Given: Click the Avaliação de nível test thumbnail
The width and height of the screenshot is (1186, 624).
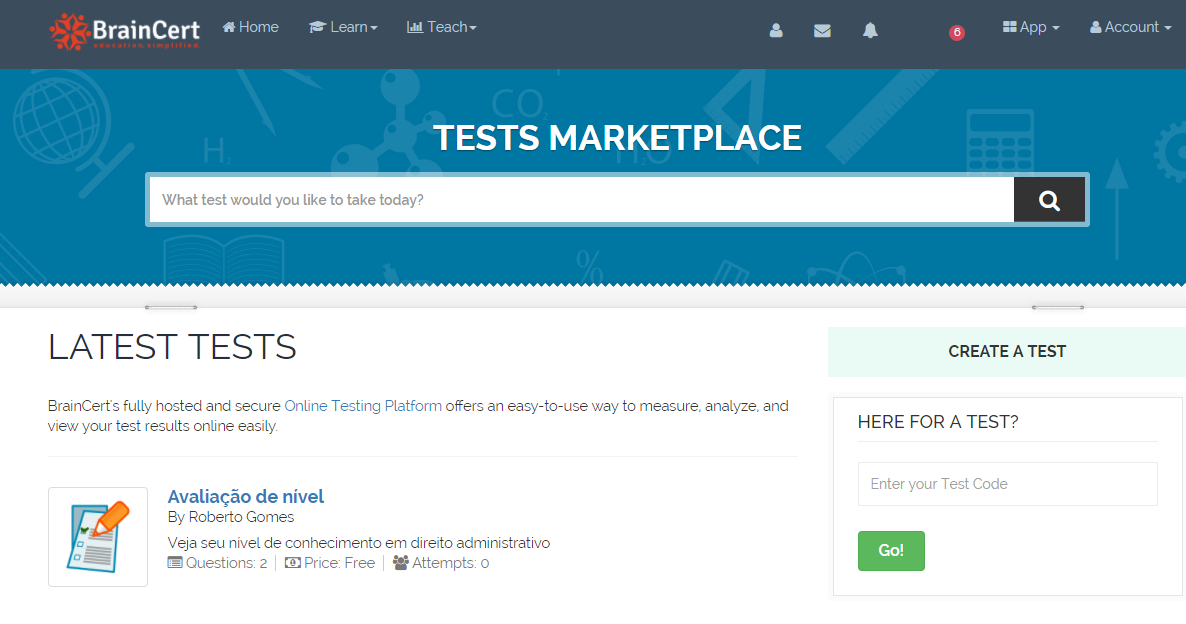Looking at the screenshot, I should click(x=98, y=537).
